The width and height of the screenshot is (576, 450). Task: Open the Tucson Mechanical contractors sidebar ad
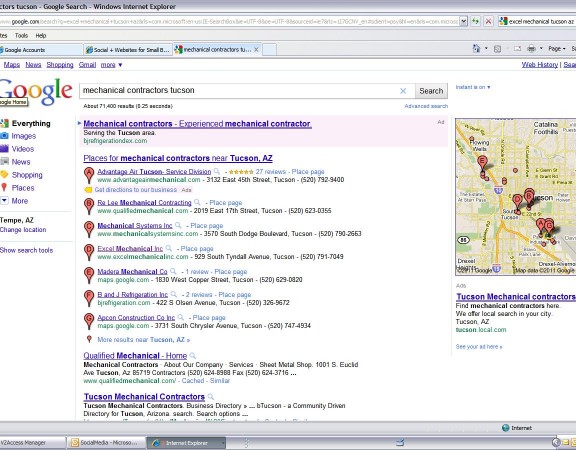click(516, 296)
